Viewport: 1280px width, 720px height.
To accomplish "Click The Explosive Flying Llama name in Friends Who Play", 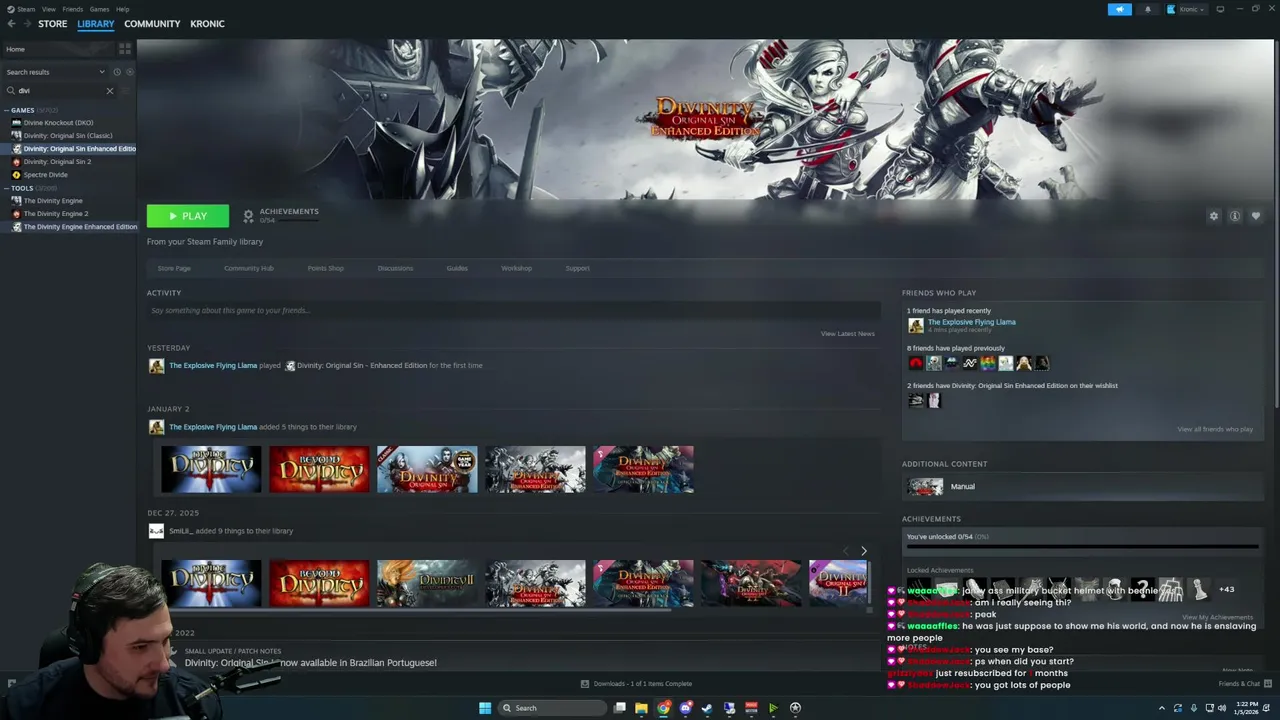I will click(971, 322).
